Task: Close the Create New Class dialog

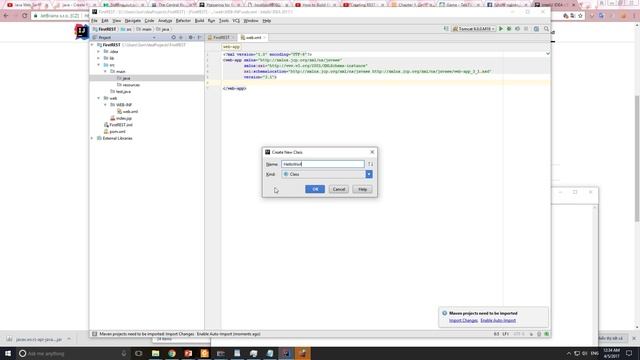Action: coord(372,152)
